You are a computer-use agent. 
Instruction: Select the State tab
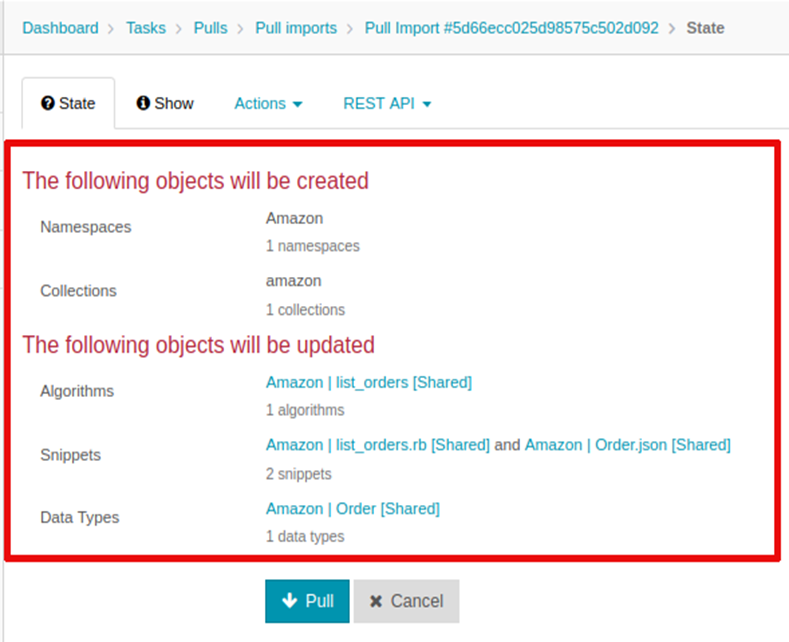68,103
